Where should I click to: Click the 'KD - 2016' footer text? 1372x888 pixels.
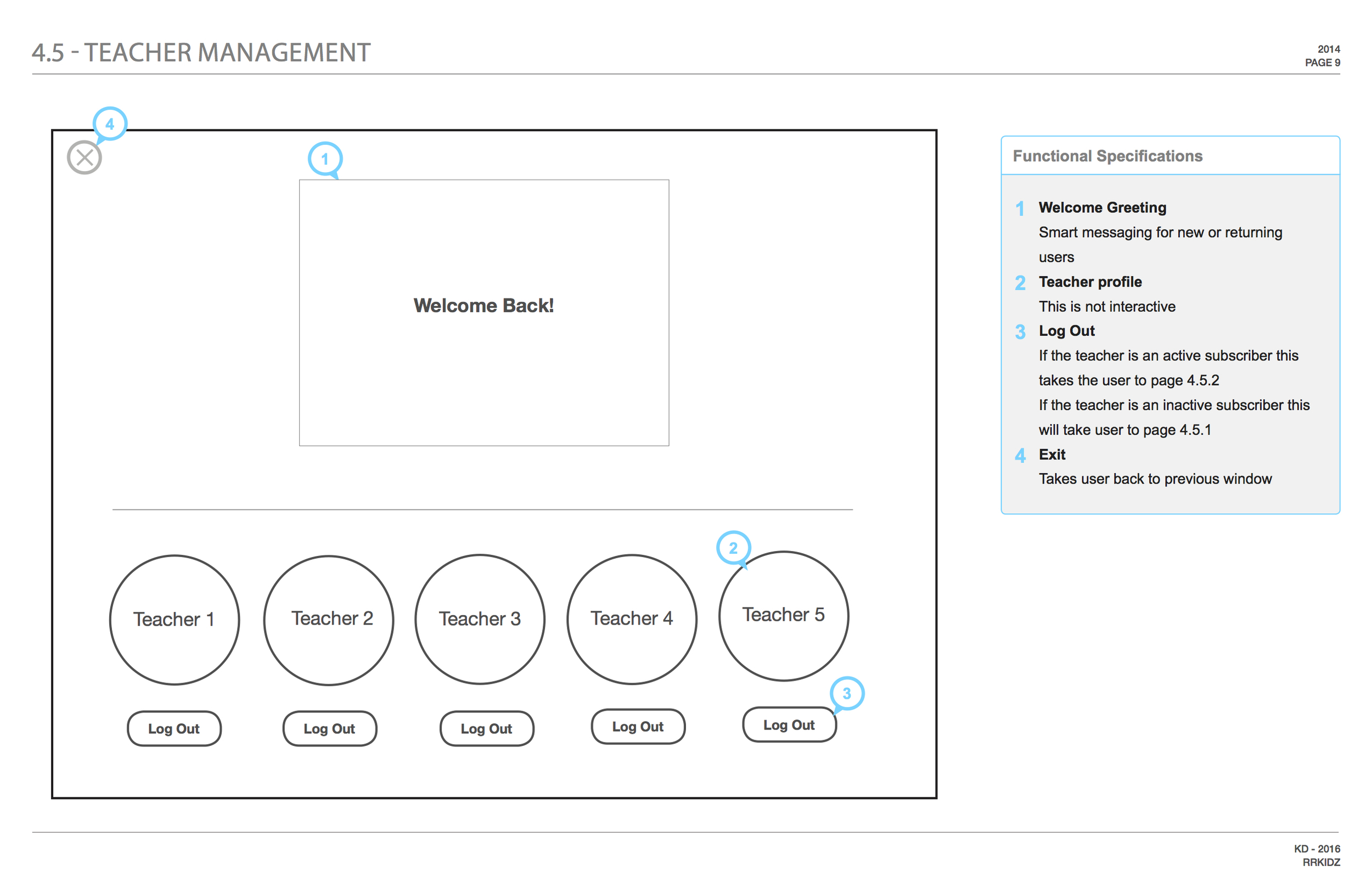coord(1317,849)
